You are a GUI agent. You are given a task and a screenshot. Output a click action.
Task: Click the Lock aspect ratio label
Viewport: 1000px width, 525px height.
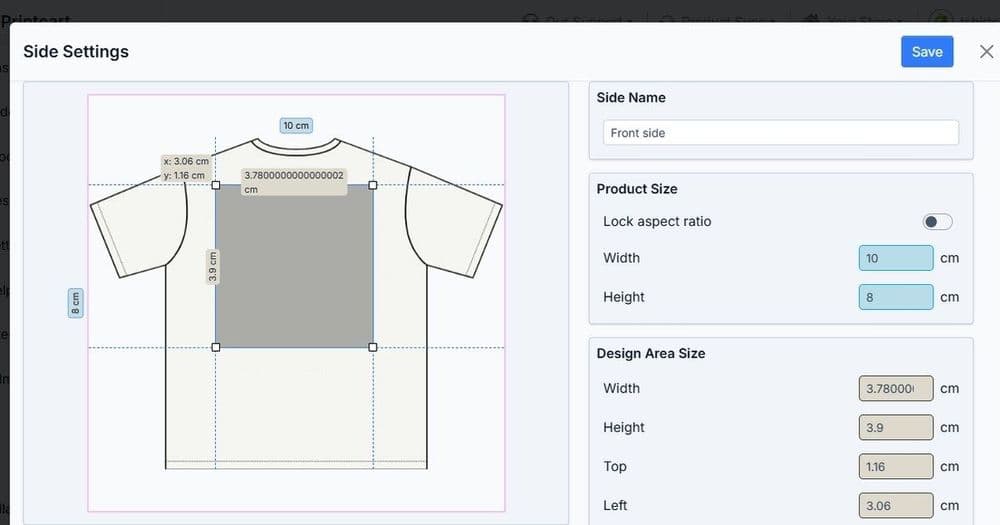click(657, 221)
